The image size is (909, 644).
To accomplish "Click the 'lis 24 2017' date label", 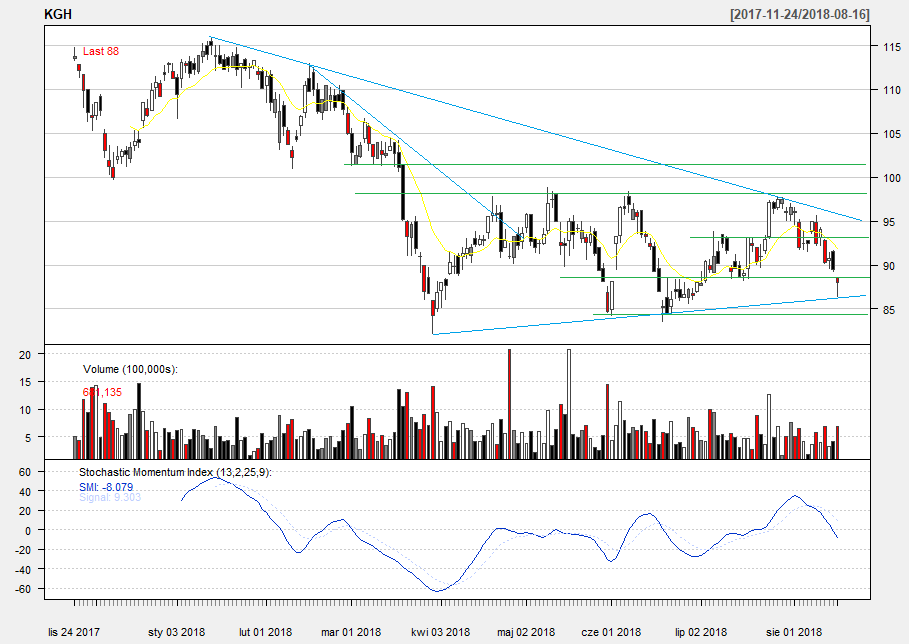I will pos(74,632).
